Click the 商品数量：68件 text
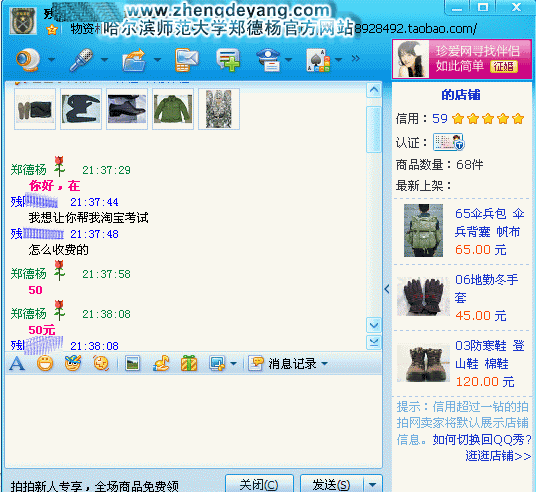This screenshot has height=492, width=536. (x=440, y=165)
